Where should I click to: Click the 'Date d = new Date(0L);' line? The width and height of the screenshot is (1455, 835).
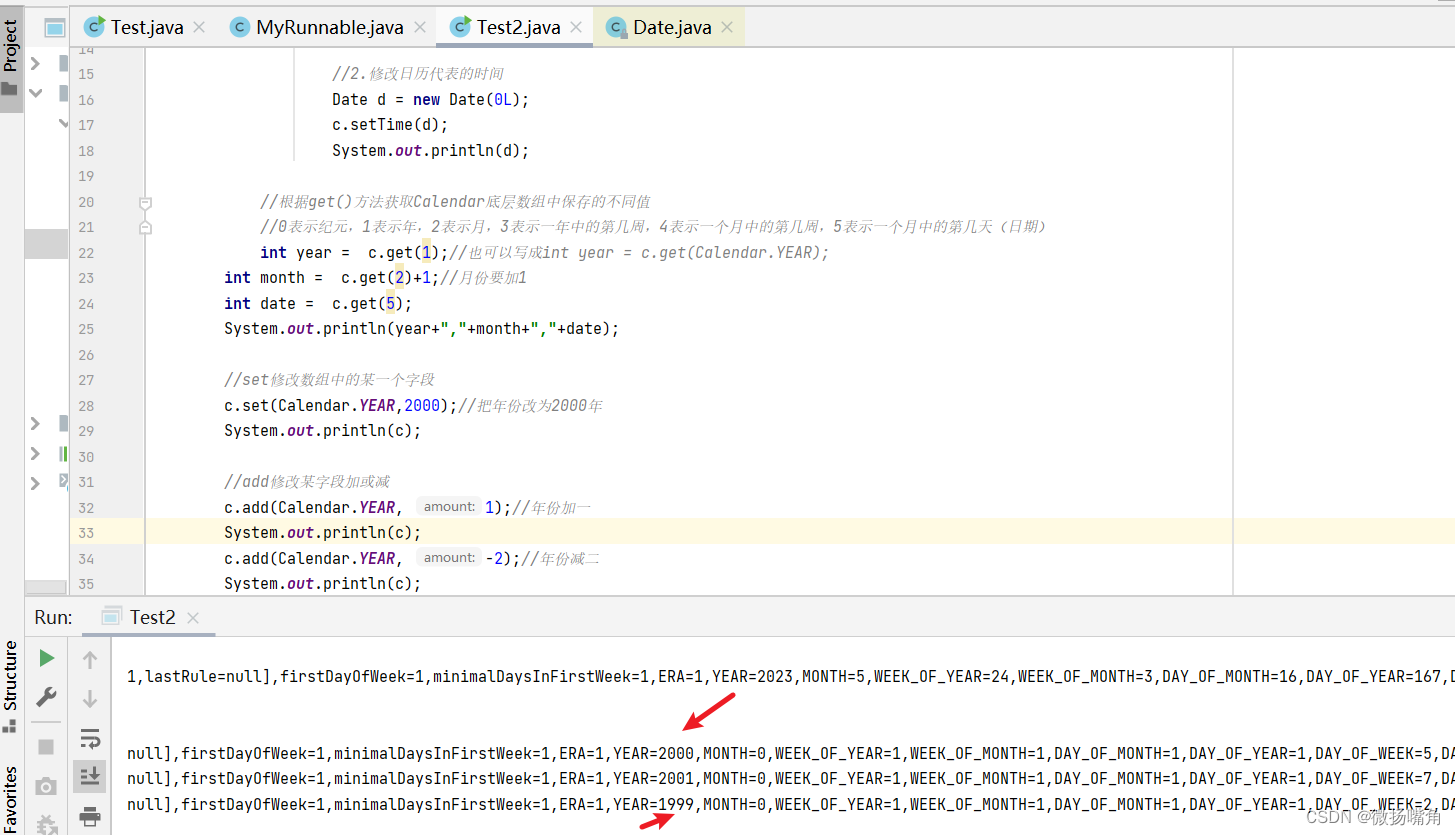click(x=430, y=99)
